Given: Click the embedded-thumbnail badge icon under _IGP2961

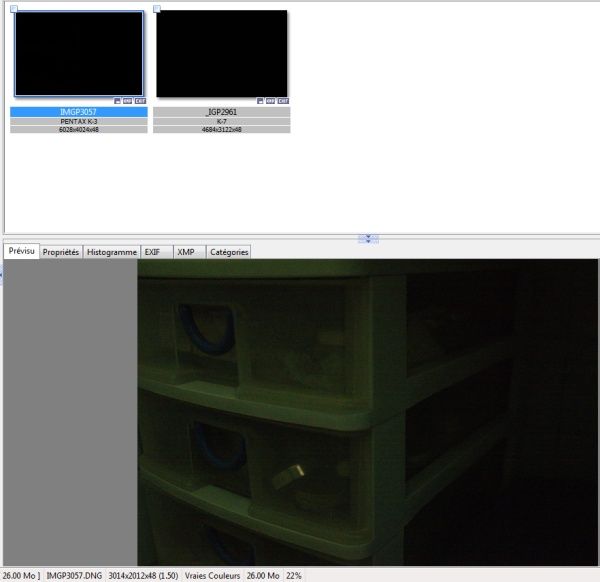Looking at the screenshot, I should pos(260,101).
